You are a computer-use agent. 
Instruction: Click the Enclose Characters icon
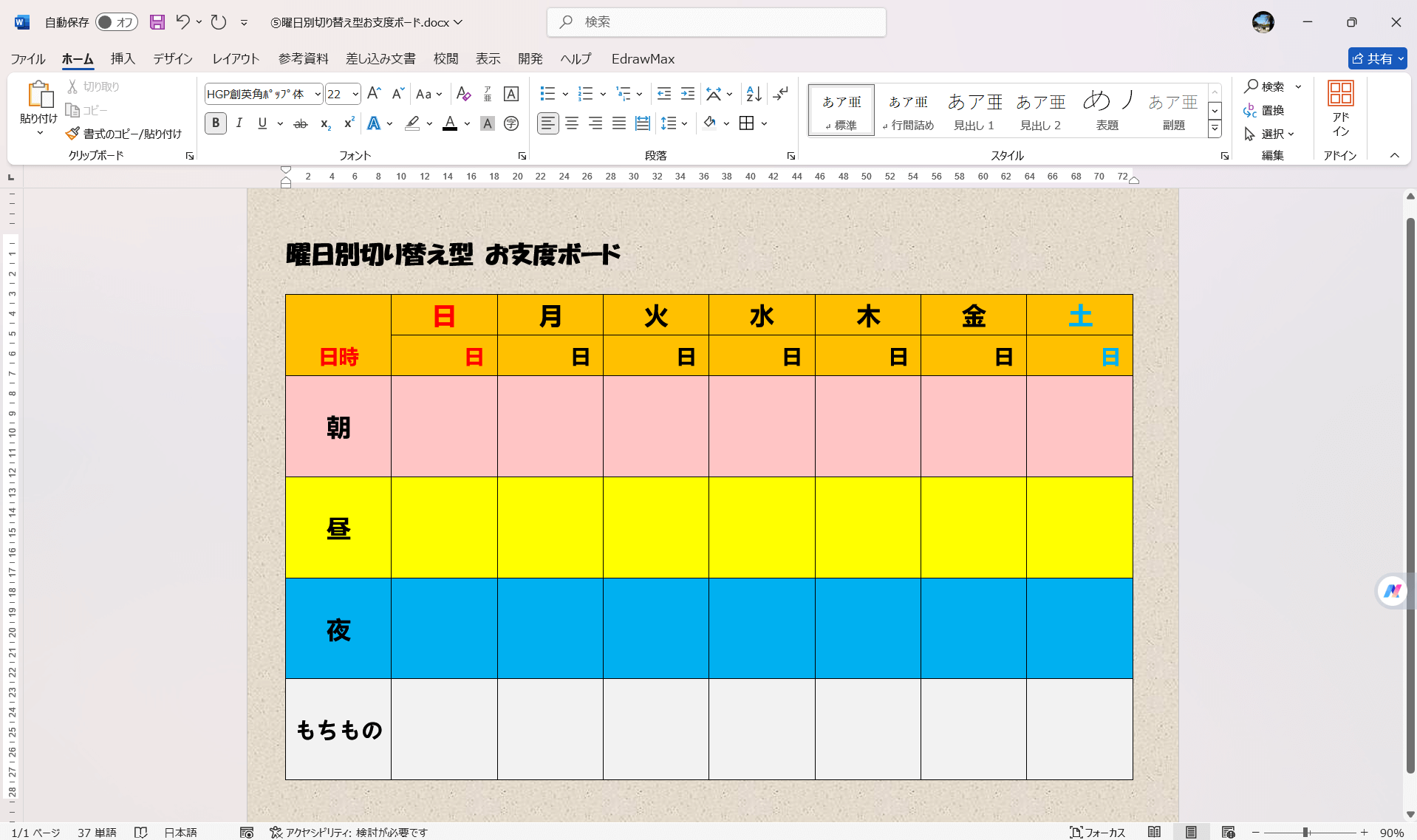click(511, 123)
